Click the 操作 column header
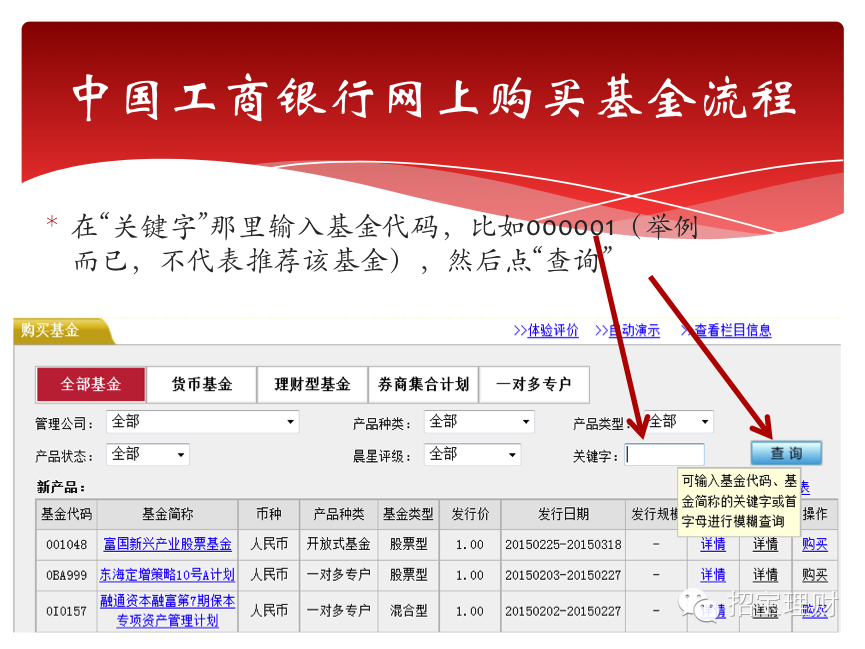Image resolution: width=865 pixels, height=649 pixels. tap(815, 514)
